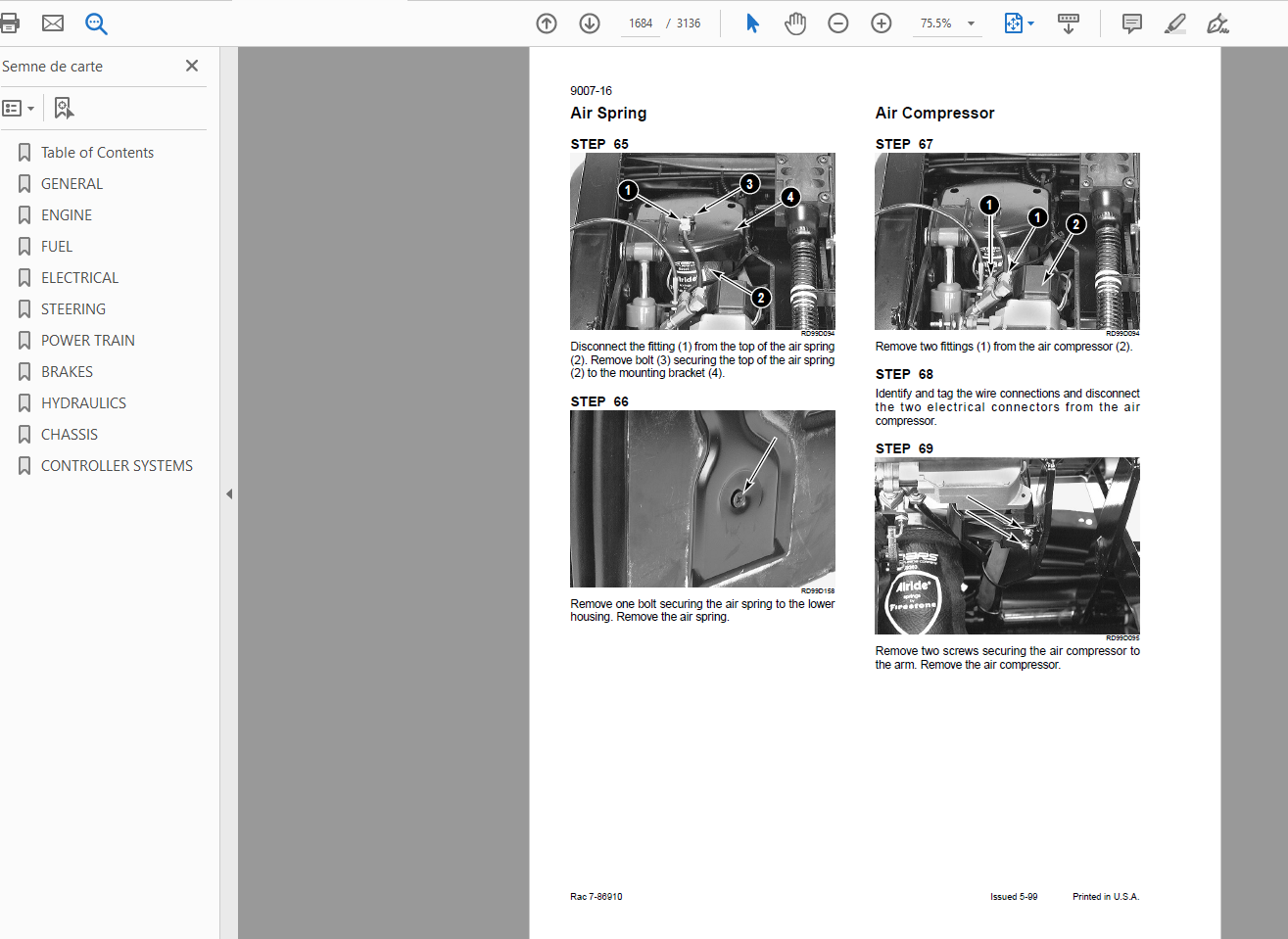This screenshot has width=1288, height=939.
Task: Select the highlighter pen tool
Action: pyautogui.click(x=1175, y=23)
